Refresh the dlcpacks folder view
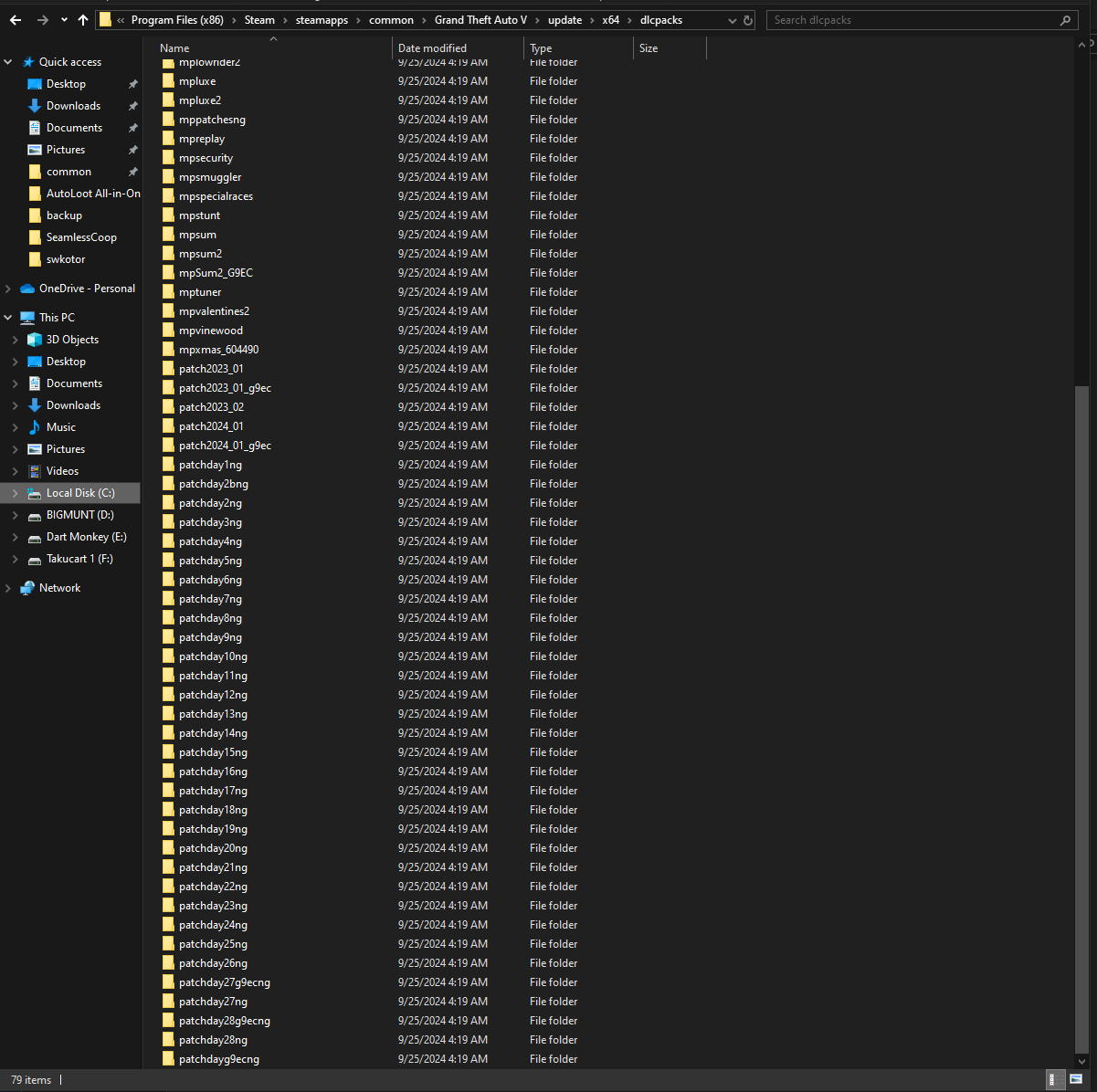 click(x=748, y=20)
